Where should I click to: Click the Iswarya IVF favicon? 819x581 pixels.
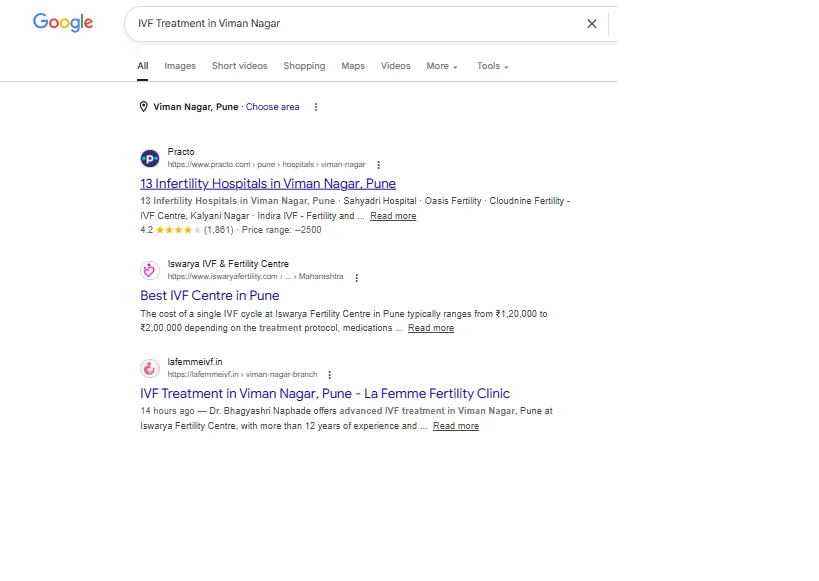(x=150, y=270)
